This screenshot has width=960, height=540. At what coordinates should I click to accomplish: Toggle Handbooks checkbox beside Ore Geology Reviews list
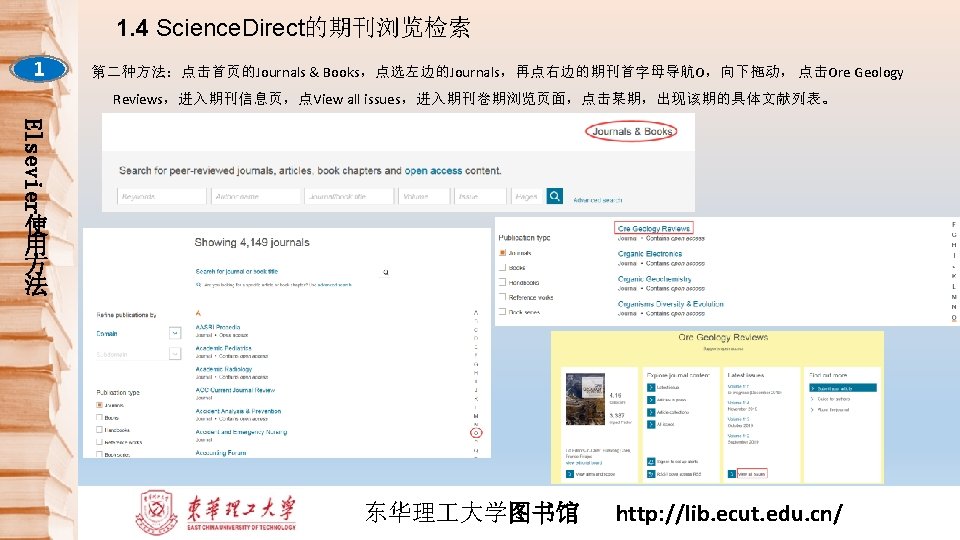502,282
